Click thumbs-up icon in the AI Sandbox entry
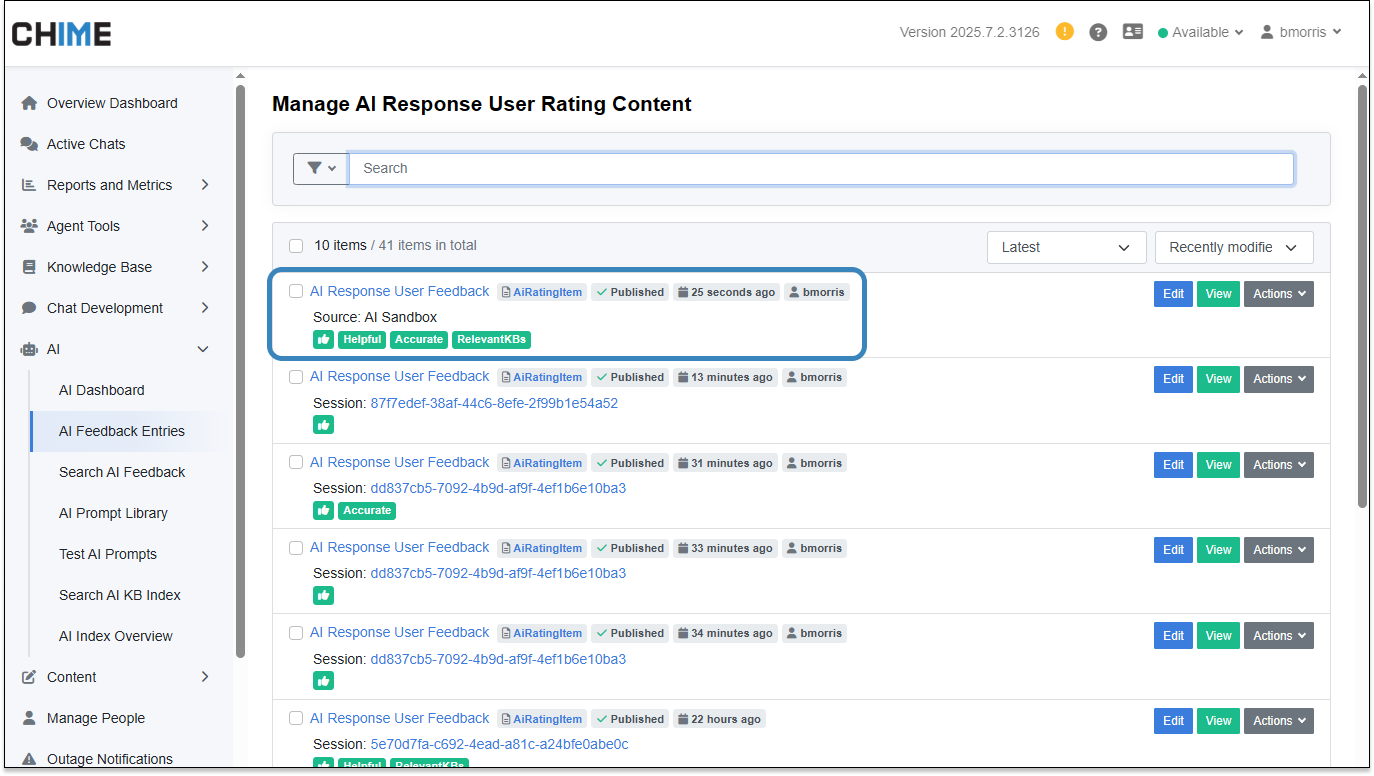Viewport: 1374px width, 776px height. pos(323,339)
